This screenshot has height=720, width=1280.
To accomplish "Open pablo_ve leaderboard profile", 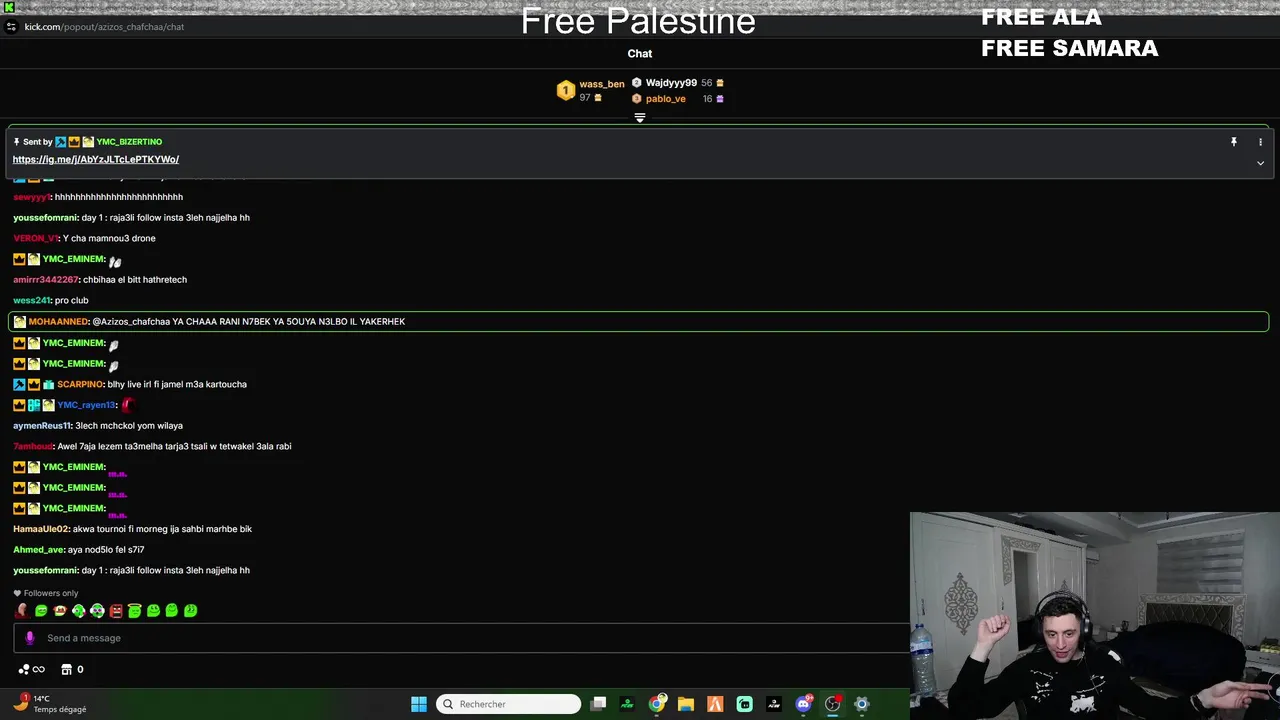I will (666, 99).
